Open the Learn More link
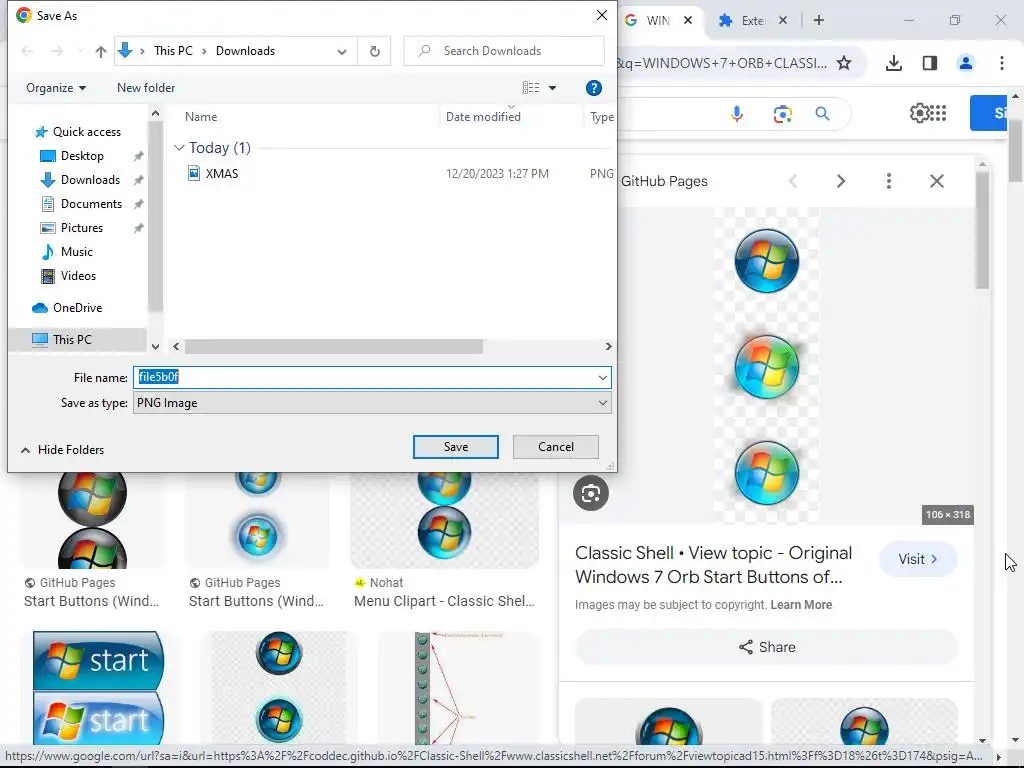This screenshot has height=768, width=1024. [x=801, y=605]
